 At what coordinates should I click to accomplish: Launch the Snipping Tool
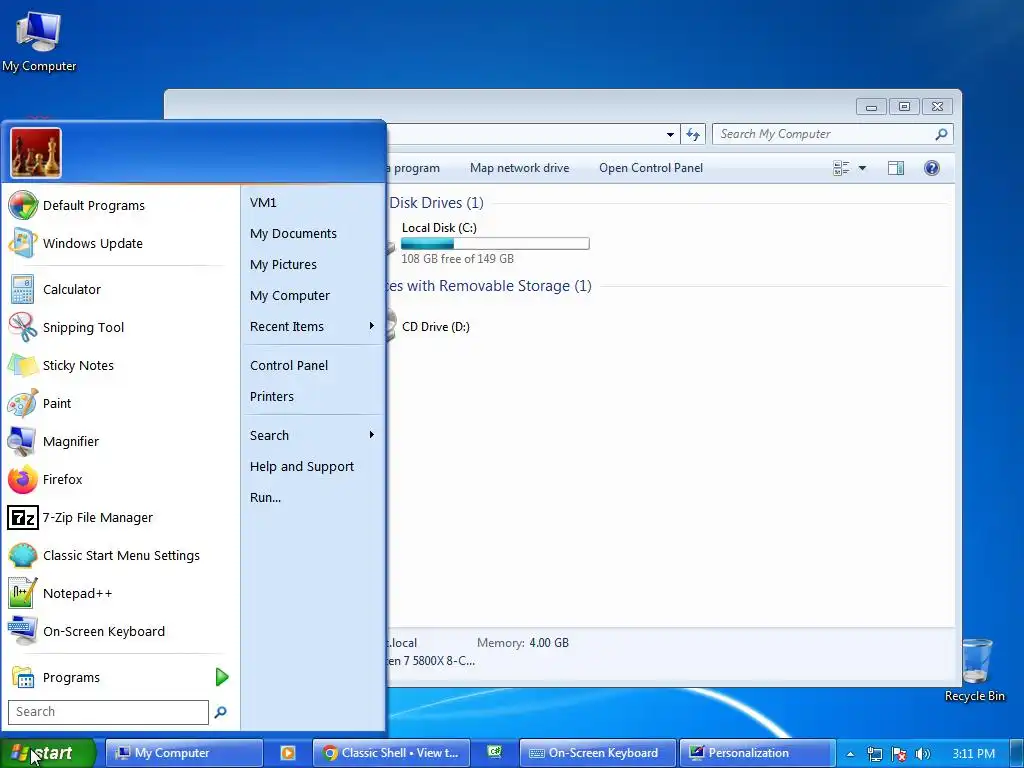[x=121, y=327]
